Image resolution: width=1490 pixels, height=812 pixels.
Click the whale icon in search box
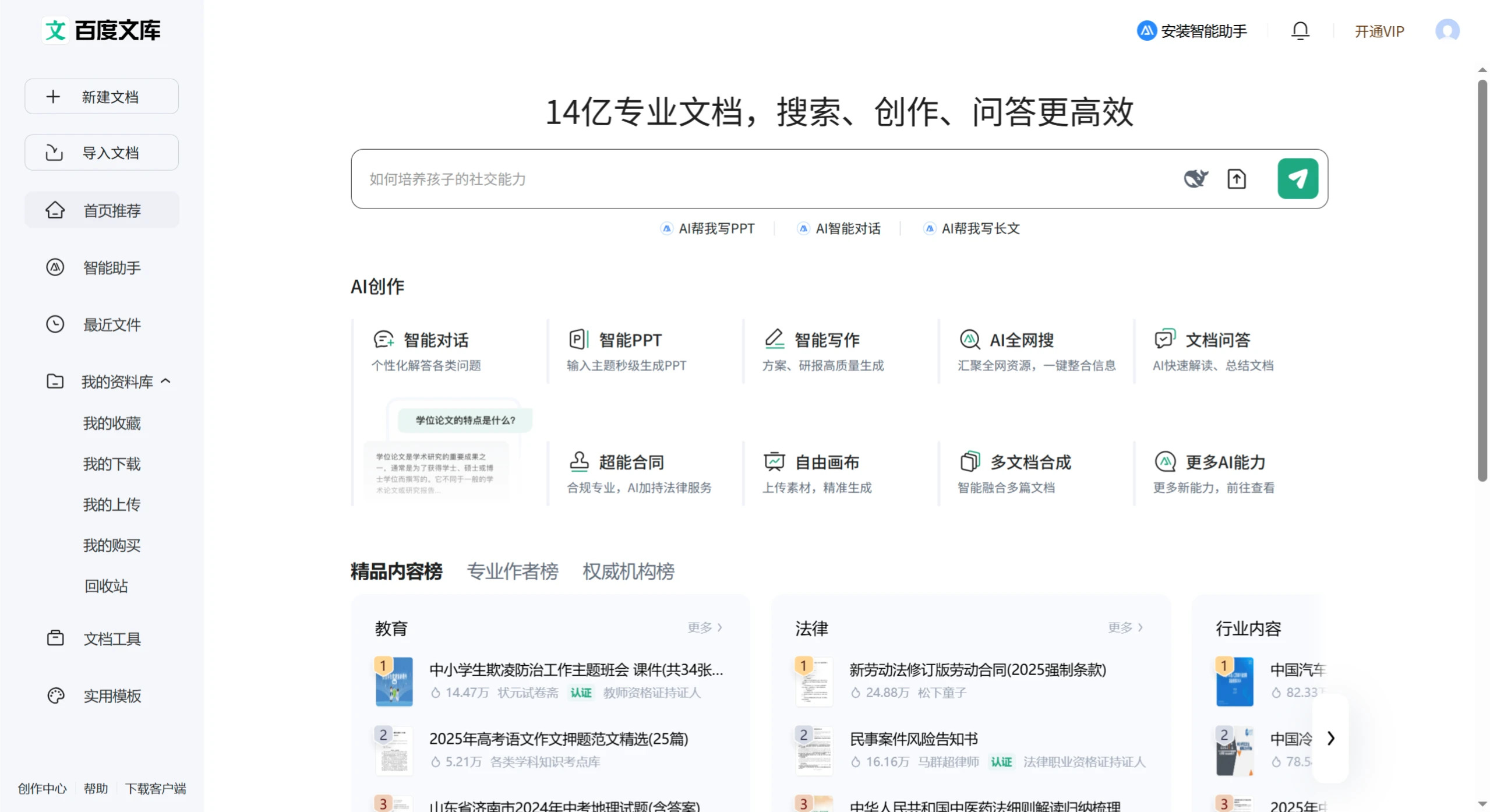[x=1195, y=178]
